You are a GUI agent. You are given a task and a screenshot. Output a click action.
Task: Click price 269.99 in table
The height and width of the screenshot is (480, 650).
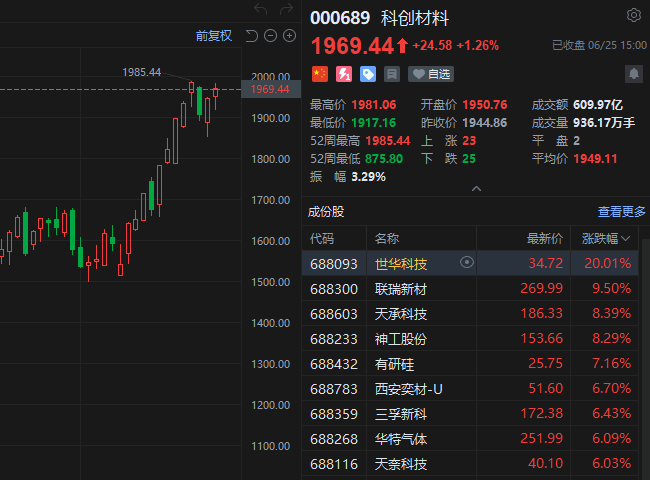pyautogui.click(x=541, y=288)
